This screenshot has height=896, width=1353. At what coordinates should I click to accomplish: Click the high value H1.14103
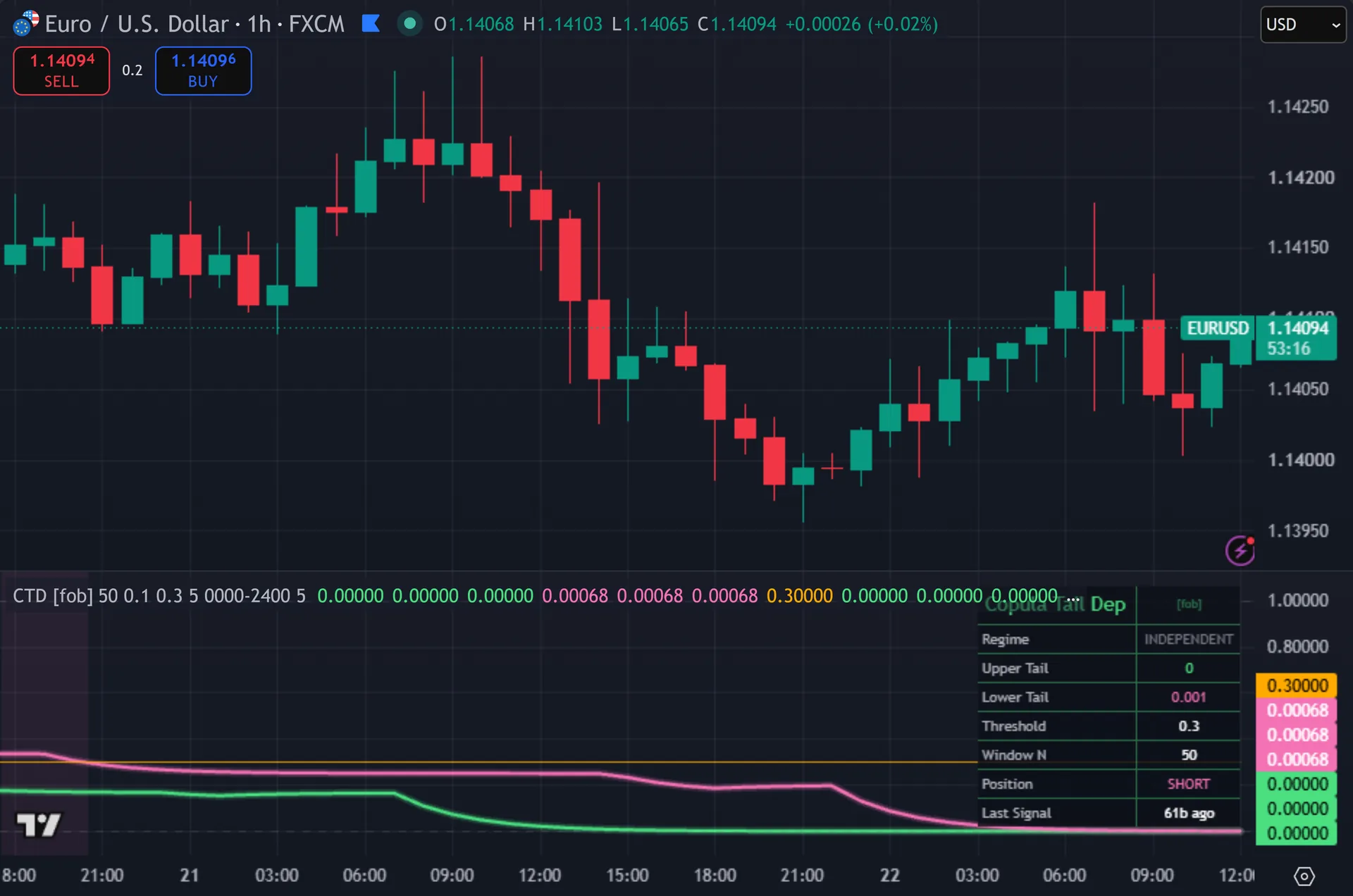[x=563, y=24]
